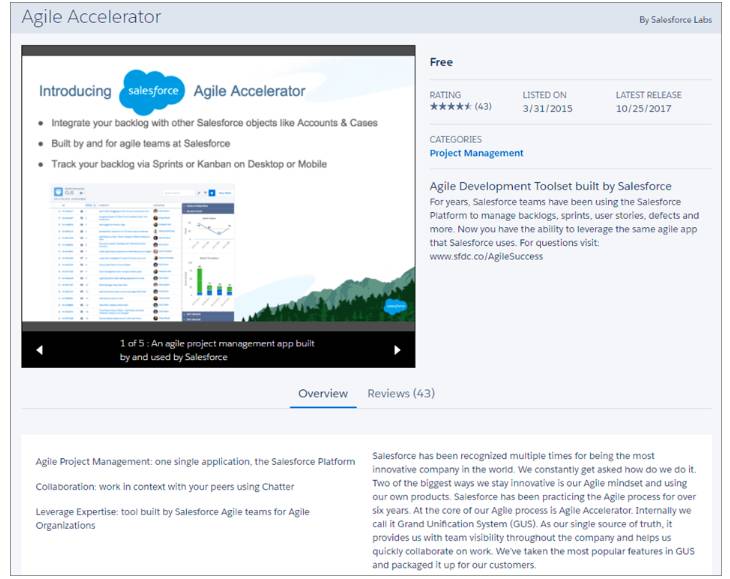Click bullet 'Integrate your backlog with other Salesforce objects'

click(214, 123)
